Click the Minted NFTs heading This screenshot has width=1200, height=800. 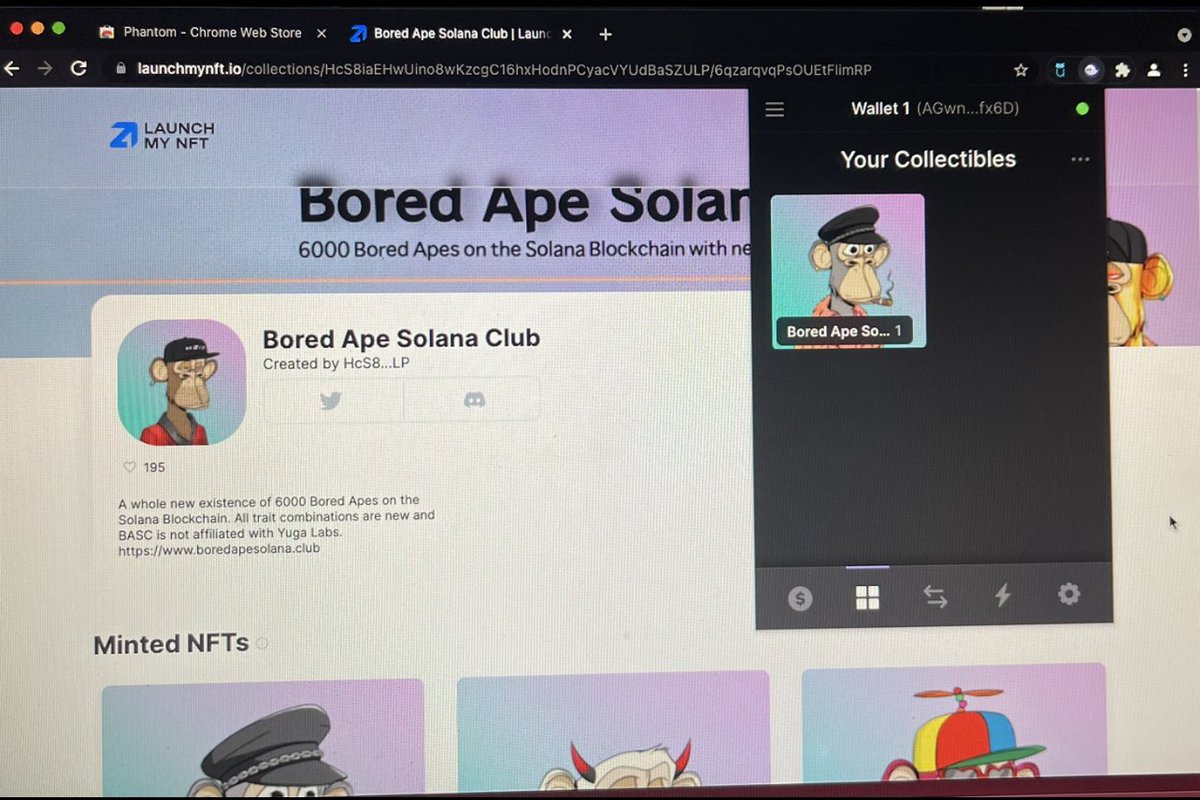click(x=170, y=644)
